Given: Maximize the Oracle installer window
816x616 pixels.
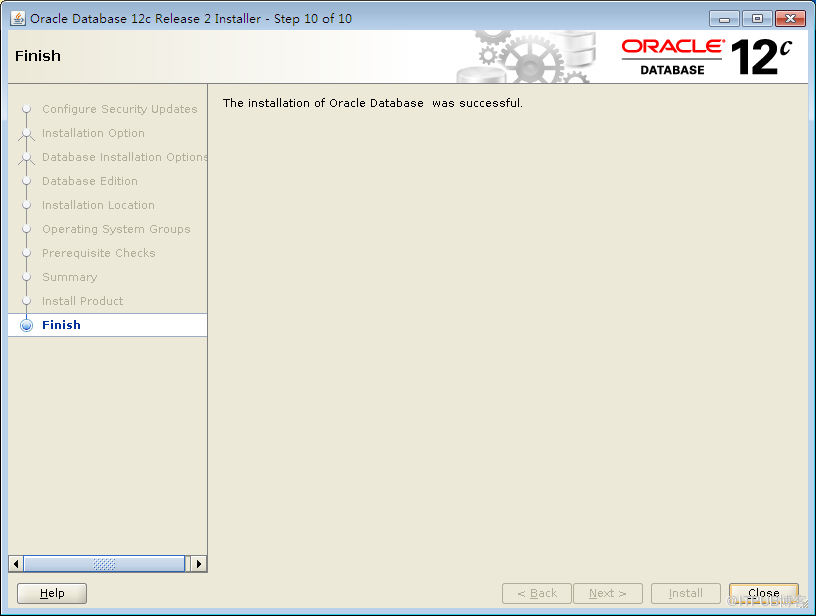Looking at the screenshot, I should pos(757,19).
